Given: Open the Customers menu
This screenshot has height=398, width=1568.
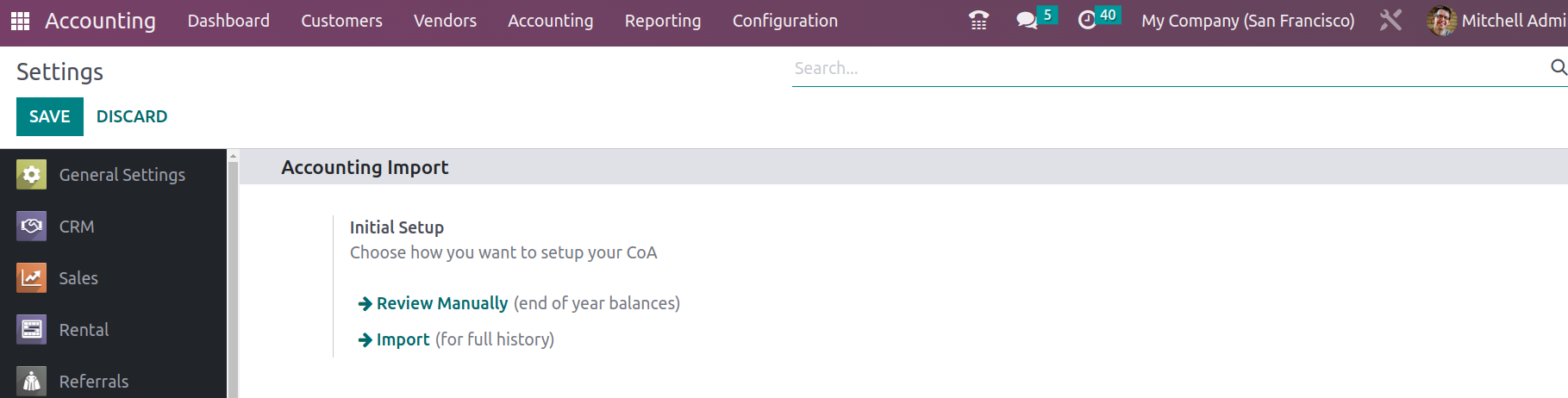Looking at the screenshot, I should (x=341, y=21).
